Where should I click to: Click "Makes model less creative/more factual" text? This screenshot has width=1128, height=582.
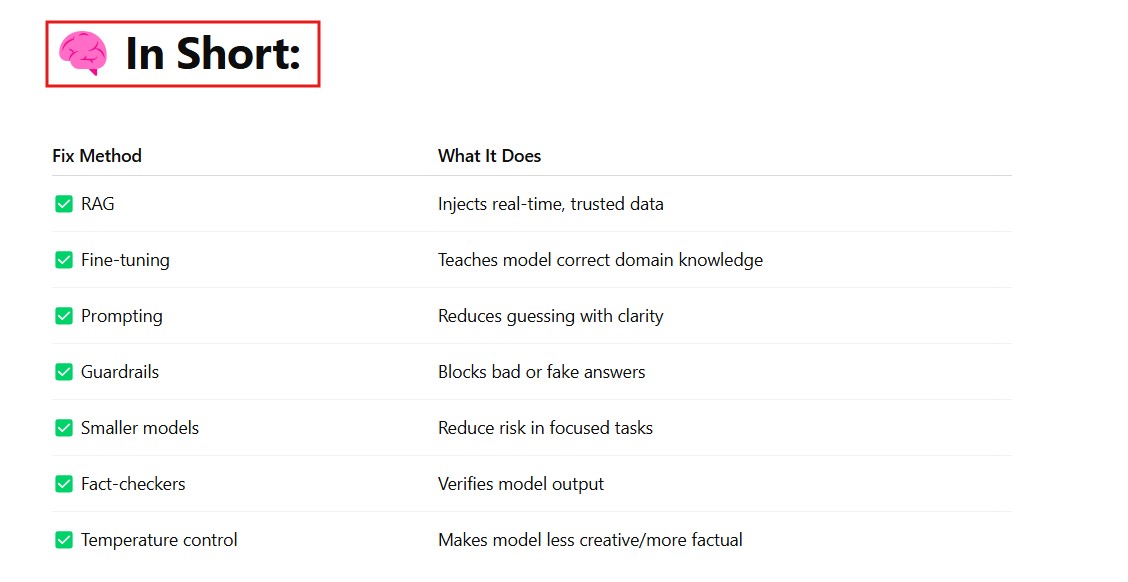(x=590, y=540)
